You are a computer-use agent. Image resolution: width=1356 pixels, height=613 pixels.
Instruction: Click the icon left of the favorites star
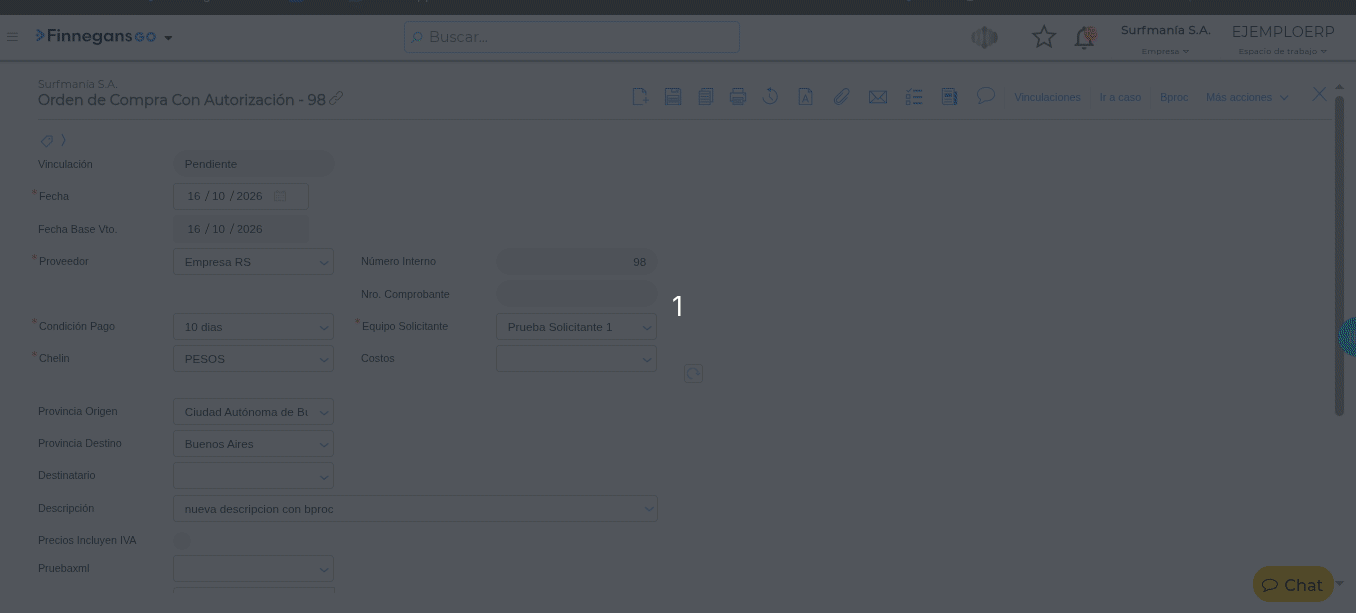(985, 37)
